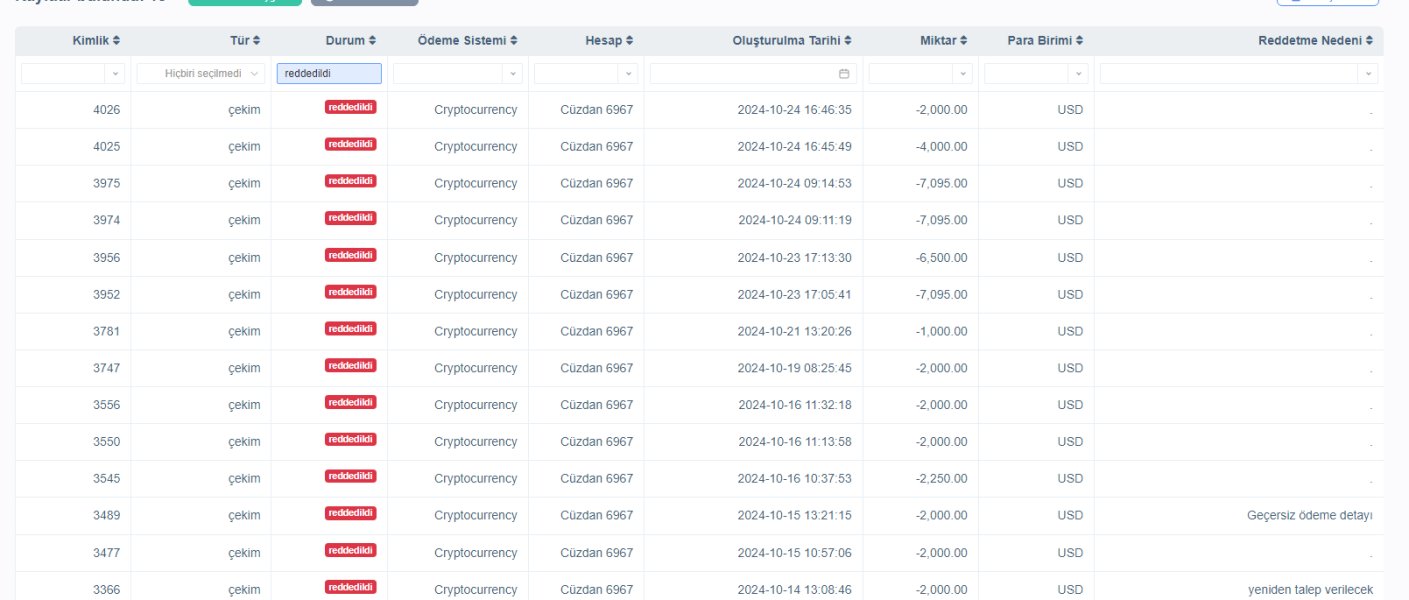Open the calendar icon in the date filter

click(844, 74)
